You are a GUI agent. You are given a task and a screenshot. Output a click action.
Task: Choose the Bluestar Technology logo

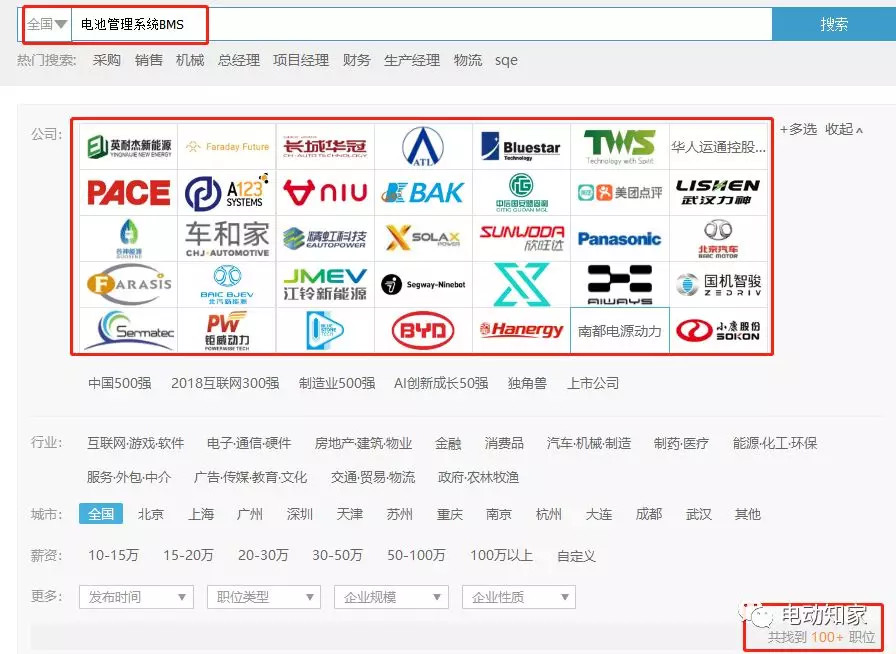point(521,146)
